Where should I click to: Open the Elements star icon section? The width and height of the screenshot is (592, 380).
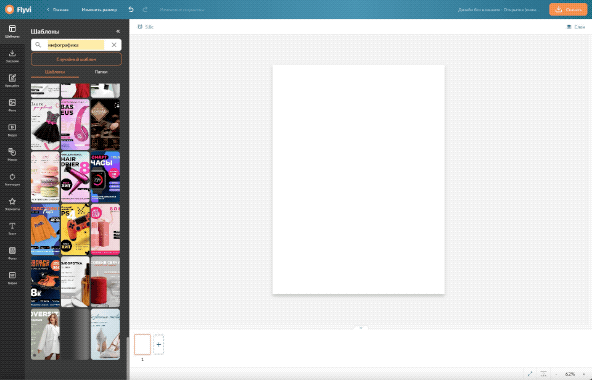(12, 204)
